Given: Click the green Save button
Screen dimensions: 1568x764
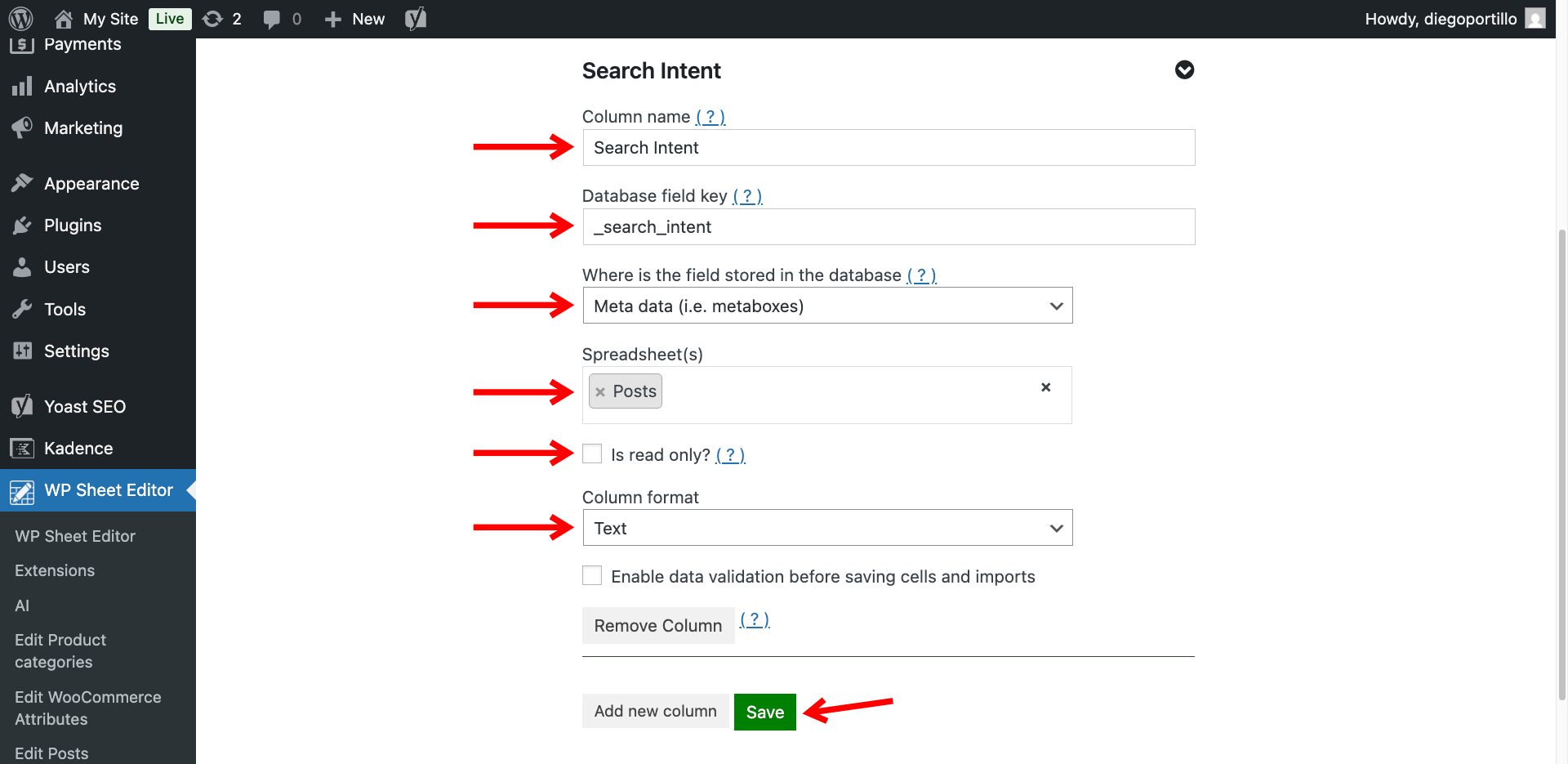Looking at the screenshot, I should pyautogui.click(x=764, y=711).
